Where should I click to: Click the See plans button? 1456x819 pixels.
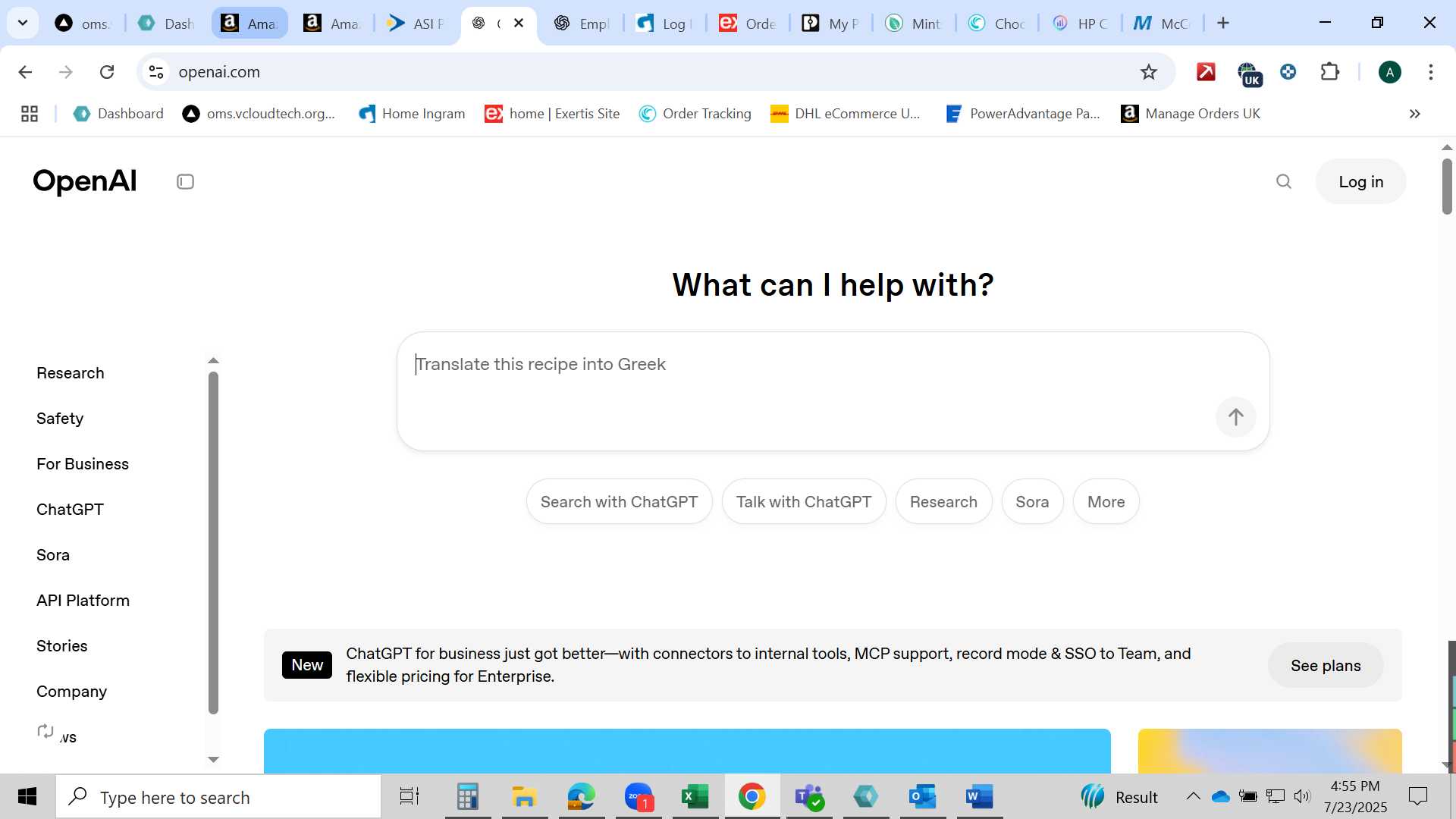pos(1326,666)
